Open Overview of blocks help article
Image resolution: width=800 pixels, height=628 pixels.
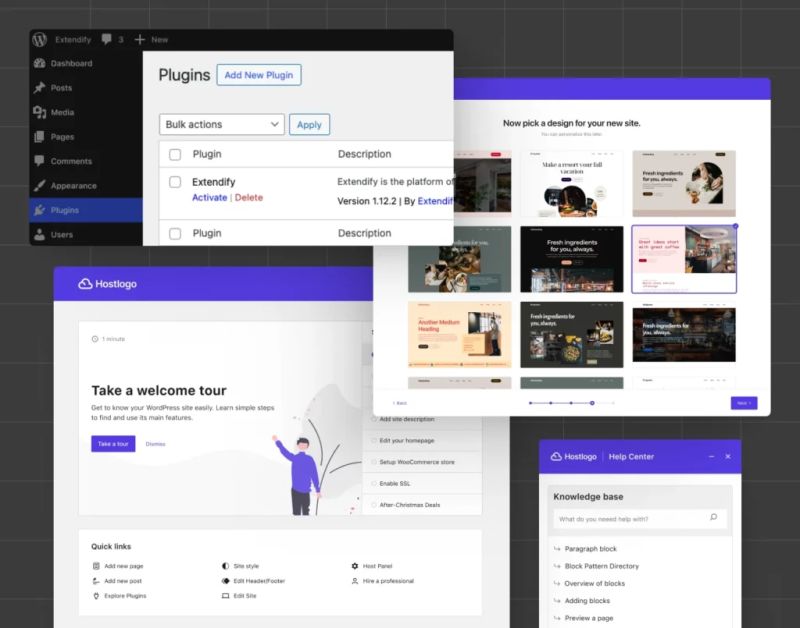pos(594,584)
